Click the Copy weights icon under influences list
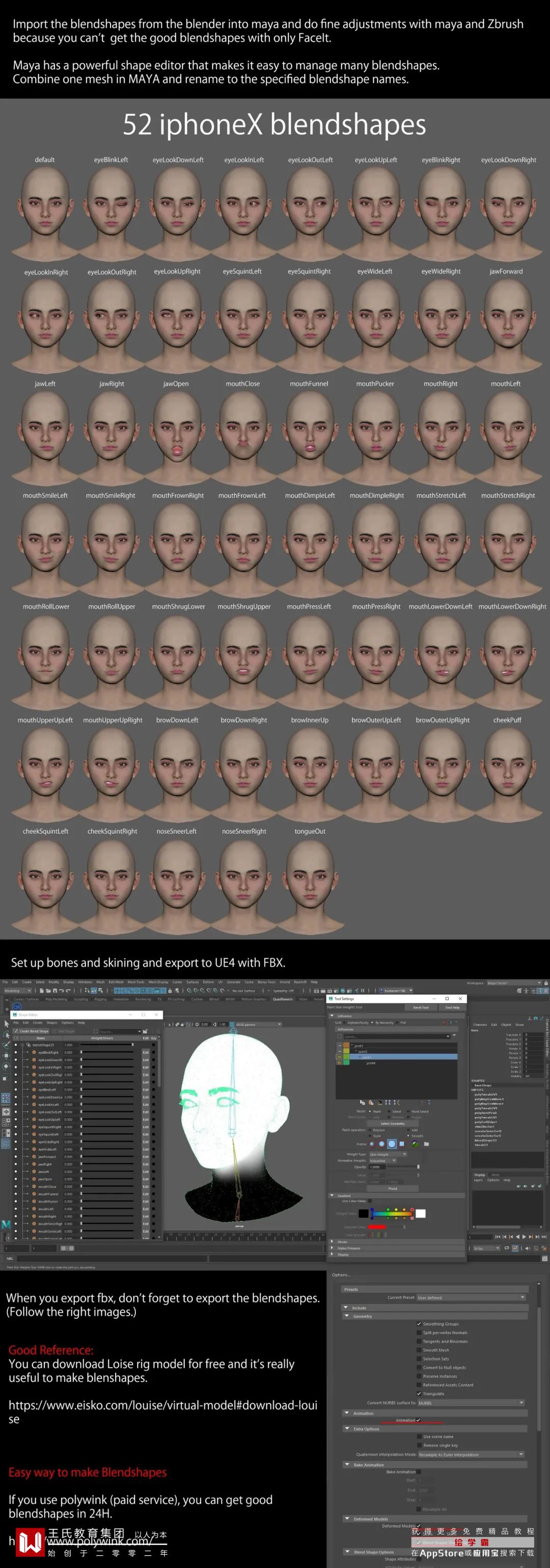 tap(363, 1102)
